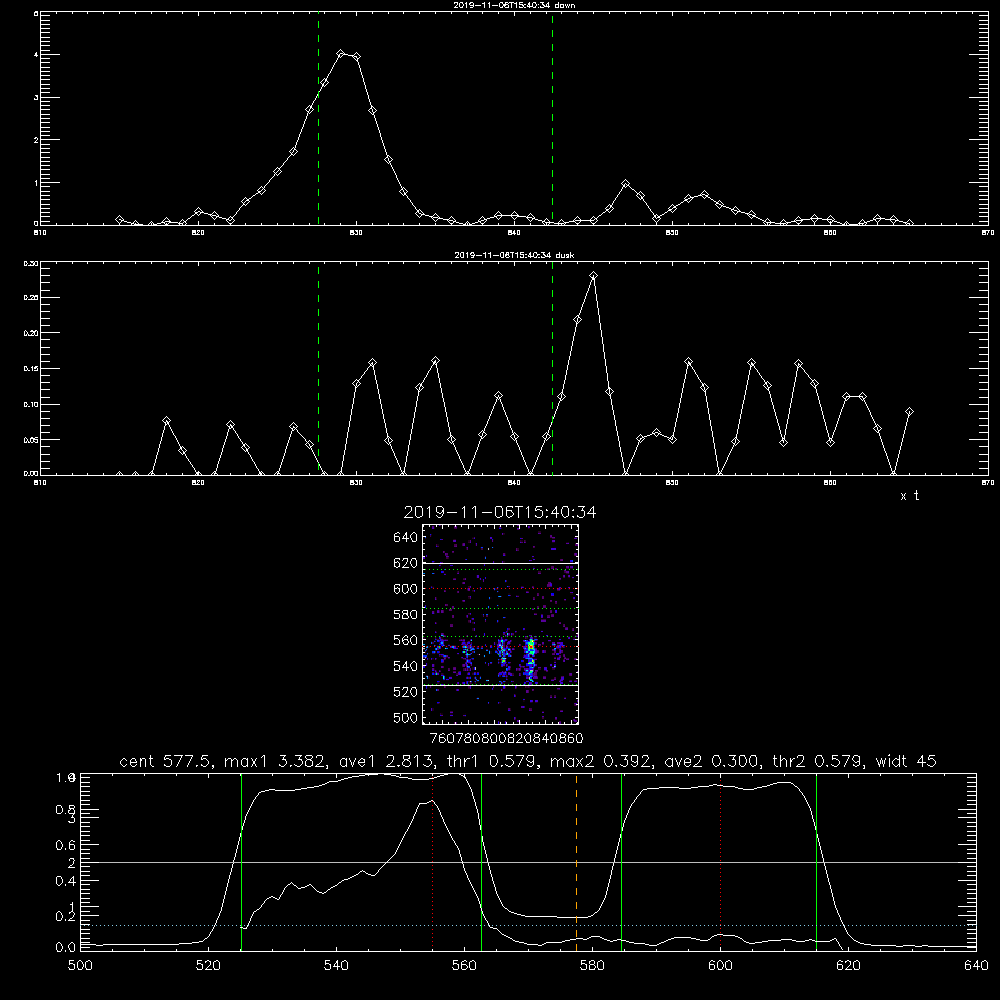Click the orange dashed center line in bottom plot
The height and width of the screenshot is (1000, 1000).
point(577,861)
